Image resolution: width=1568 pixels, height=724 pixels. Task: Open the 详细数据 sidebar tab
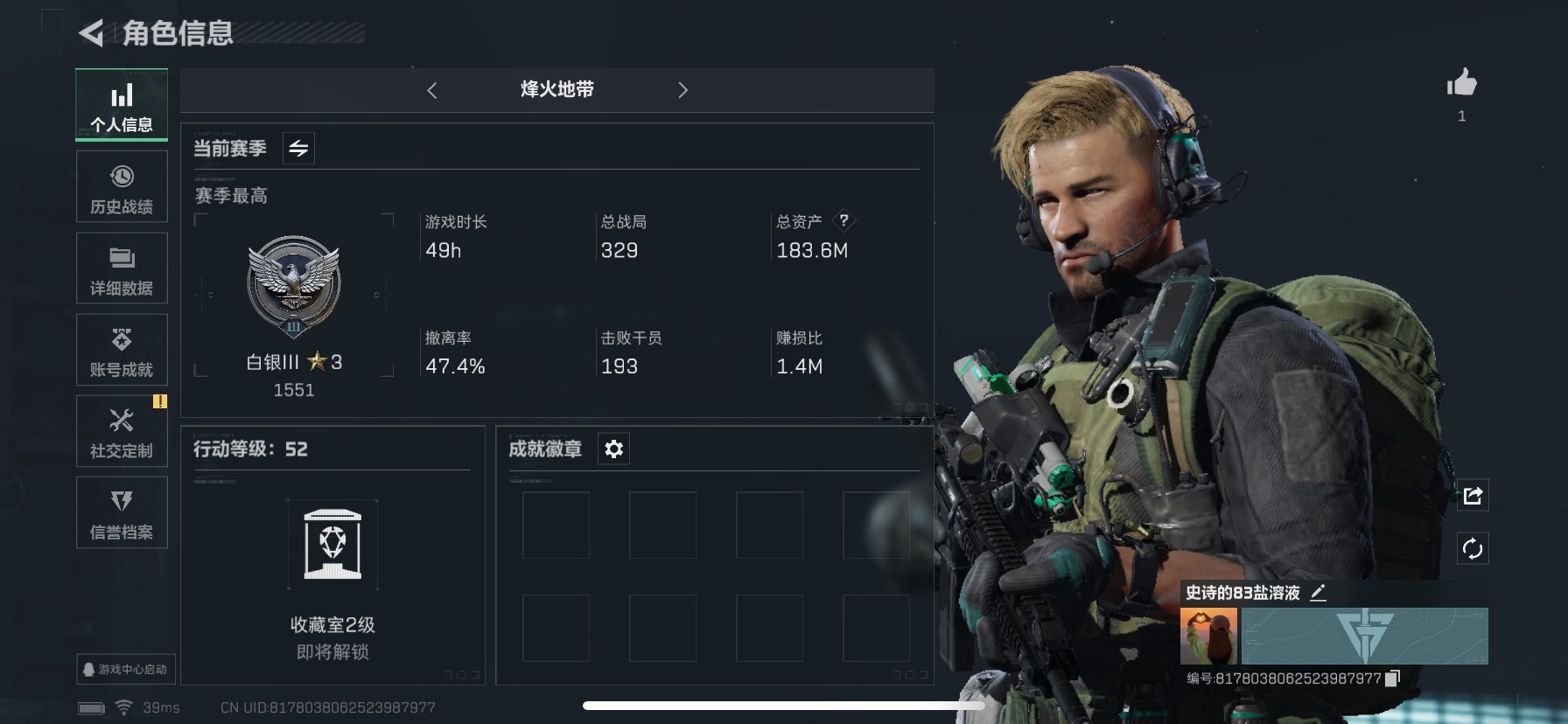tap(122, 268)
